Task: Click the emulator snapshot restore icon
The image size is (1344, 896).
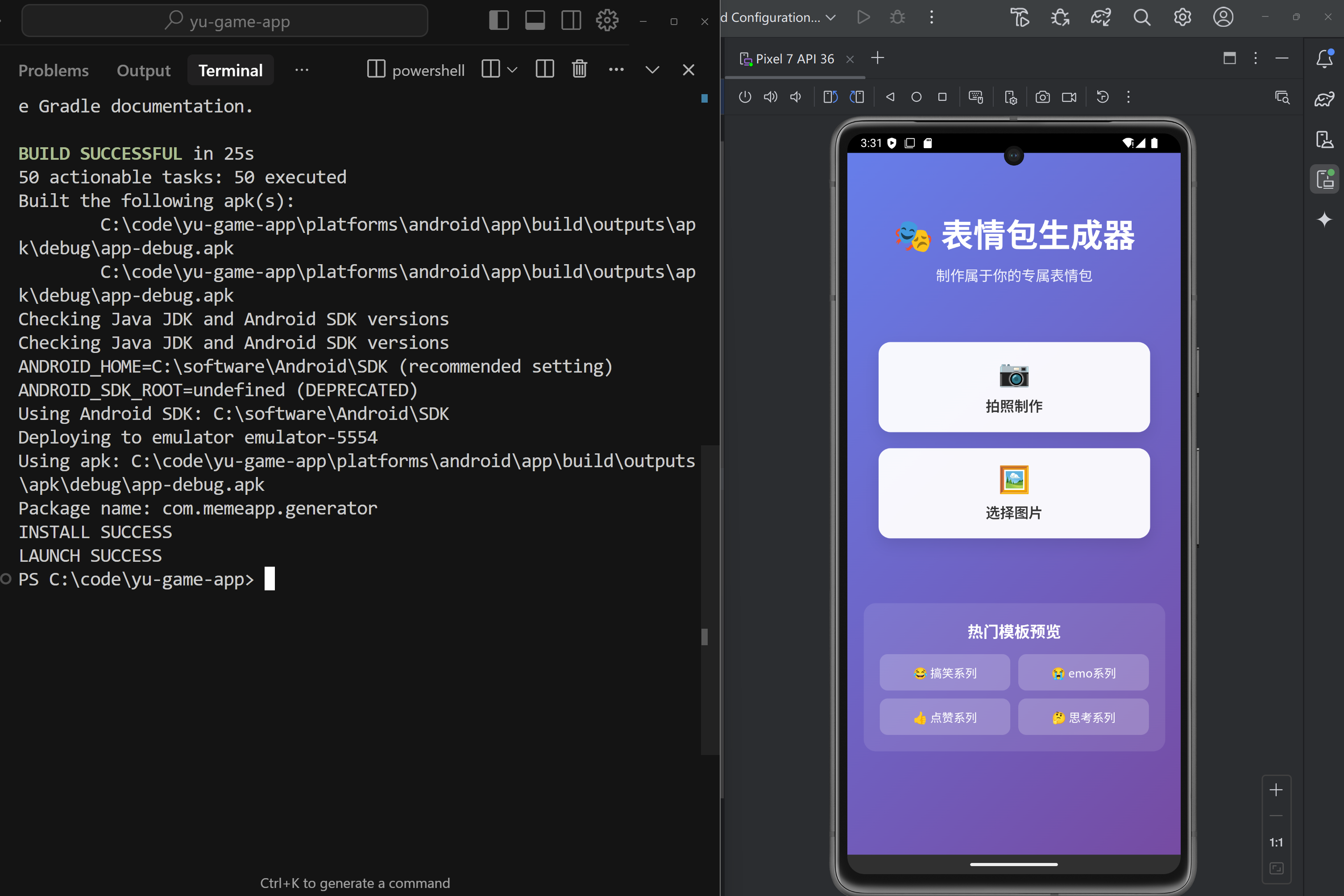Action: coord(1103,97)
